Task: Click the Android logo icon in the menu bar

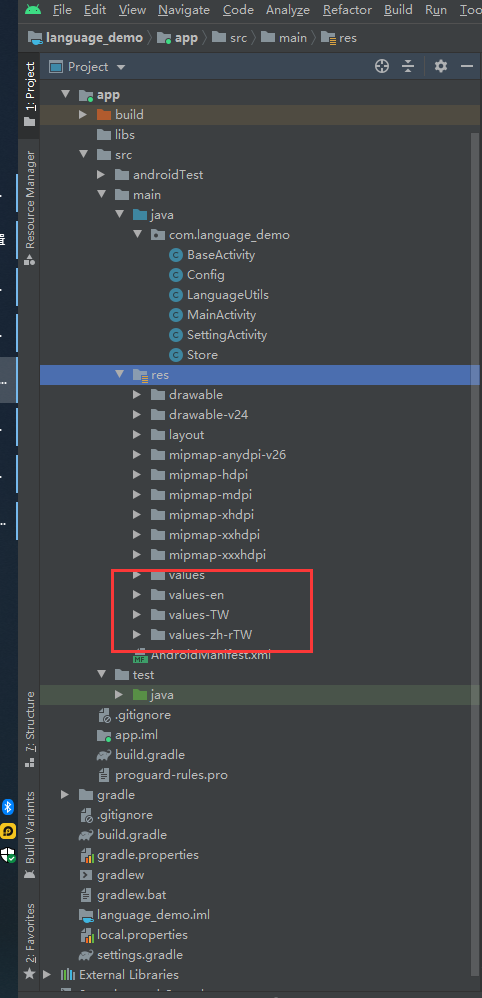Action: [x=32, y=10]
